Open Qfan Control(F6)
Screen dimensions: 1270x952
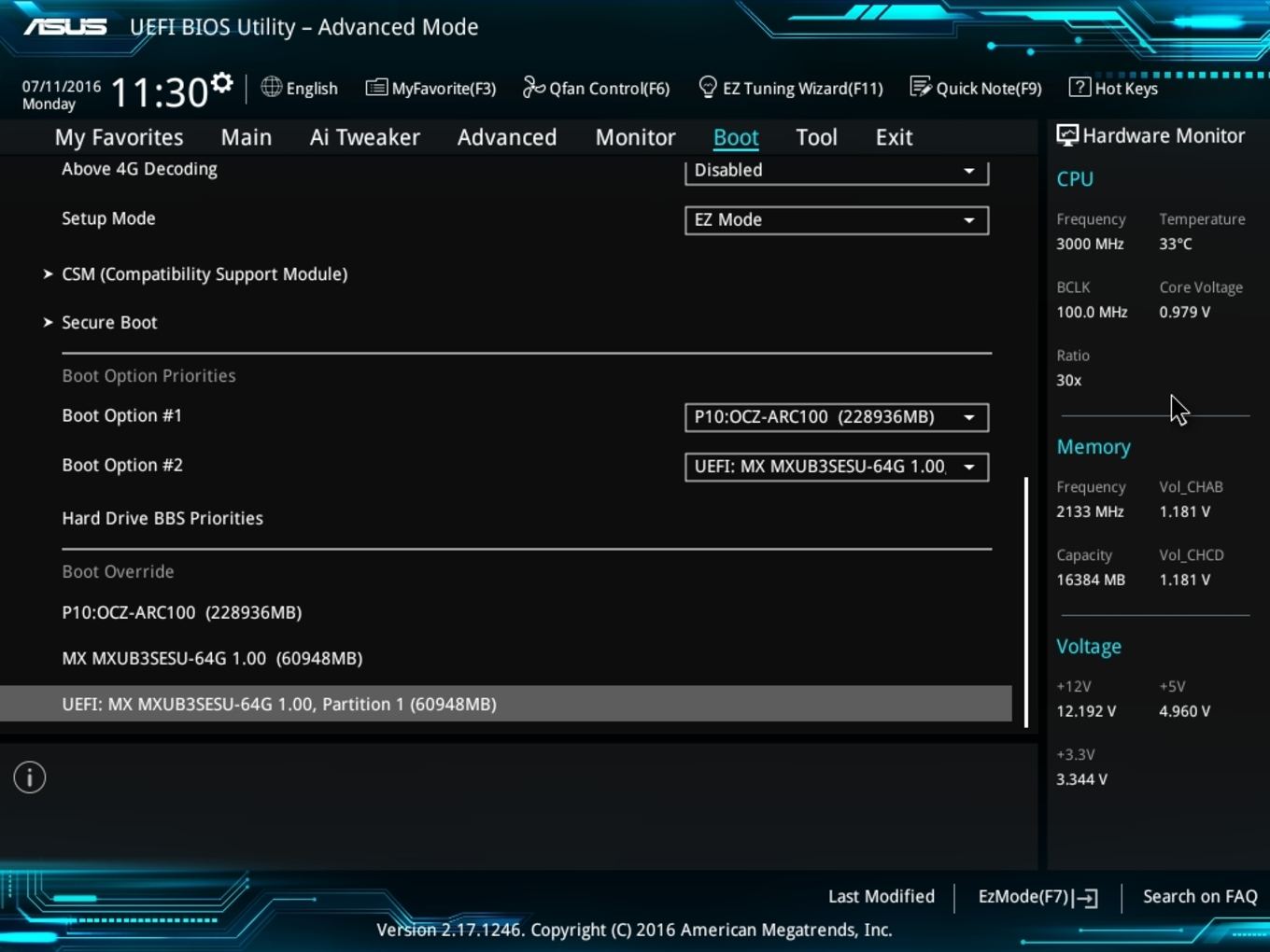pos(596,88)
